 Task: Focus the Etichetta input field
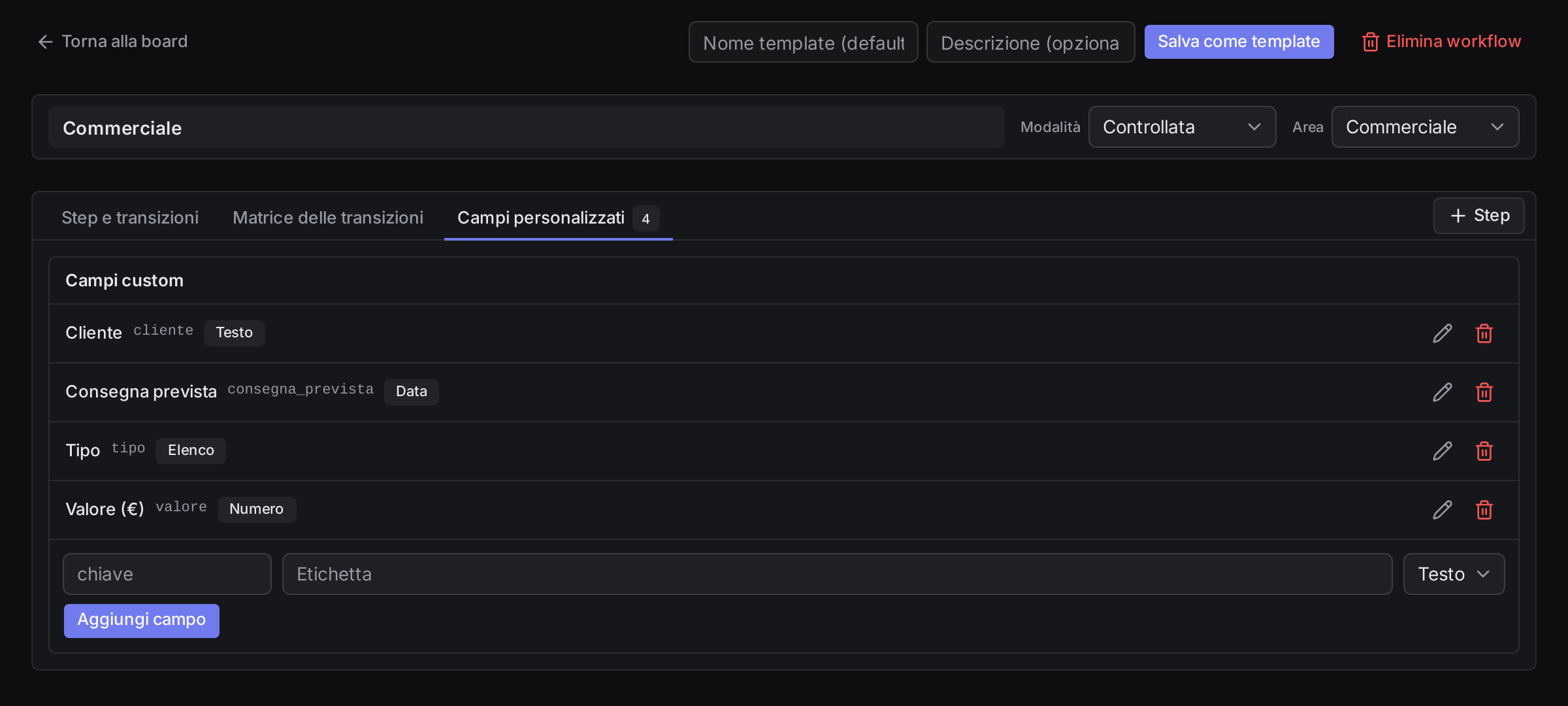pyautogui.click(x=837, y=574)
